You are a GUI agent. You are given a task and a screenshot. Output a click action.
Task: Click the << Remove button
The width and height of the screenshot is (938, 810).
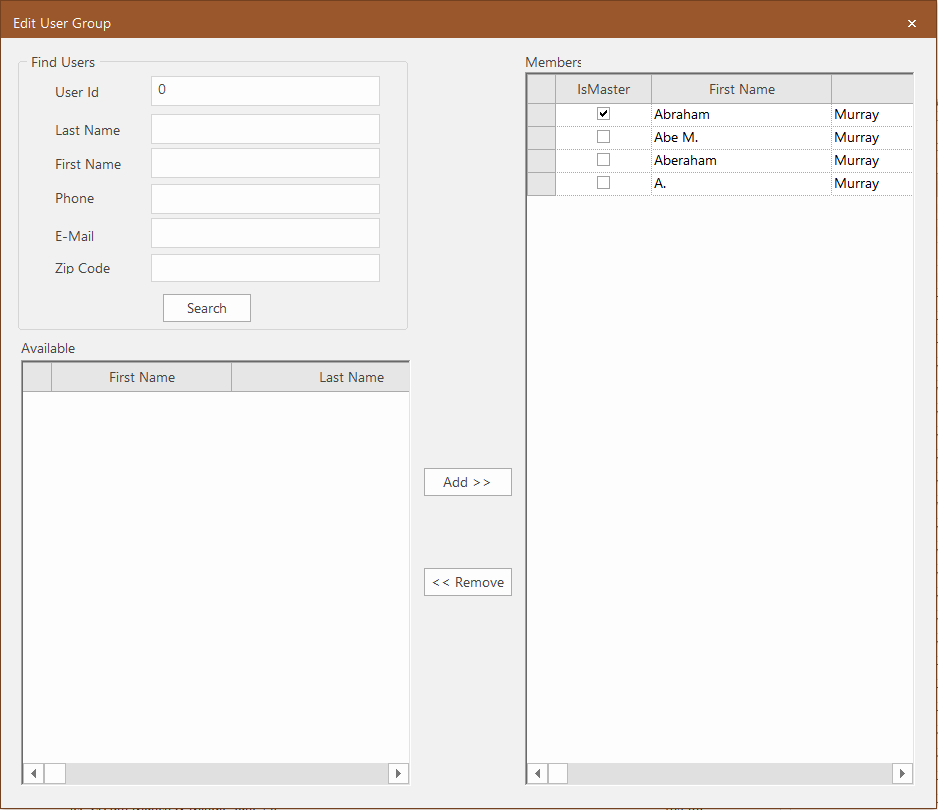[467, 582]
